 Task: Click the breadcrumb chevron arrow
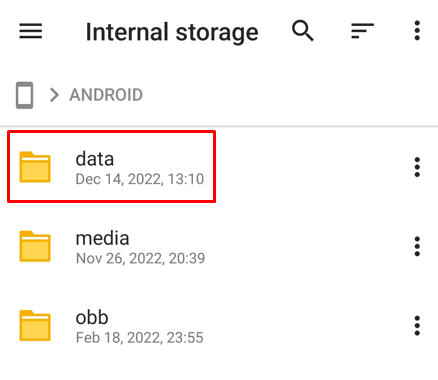click(54, 95)
